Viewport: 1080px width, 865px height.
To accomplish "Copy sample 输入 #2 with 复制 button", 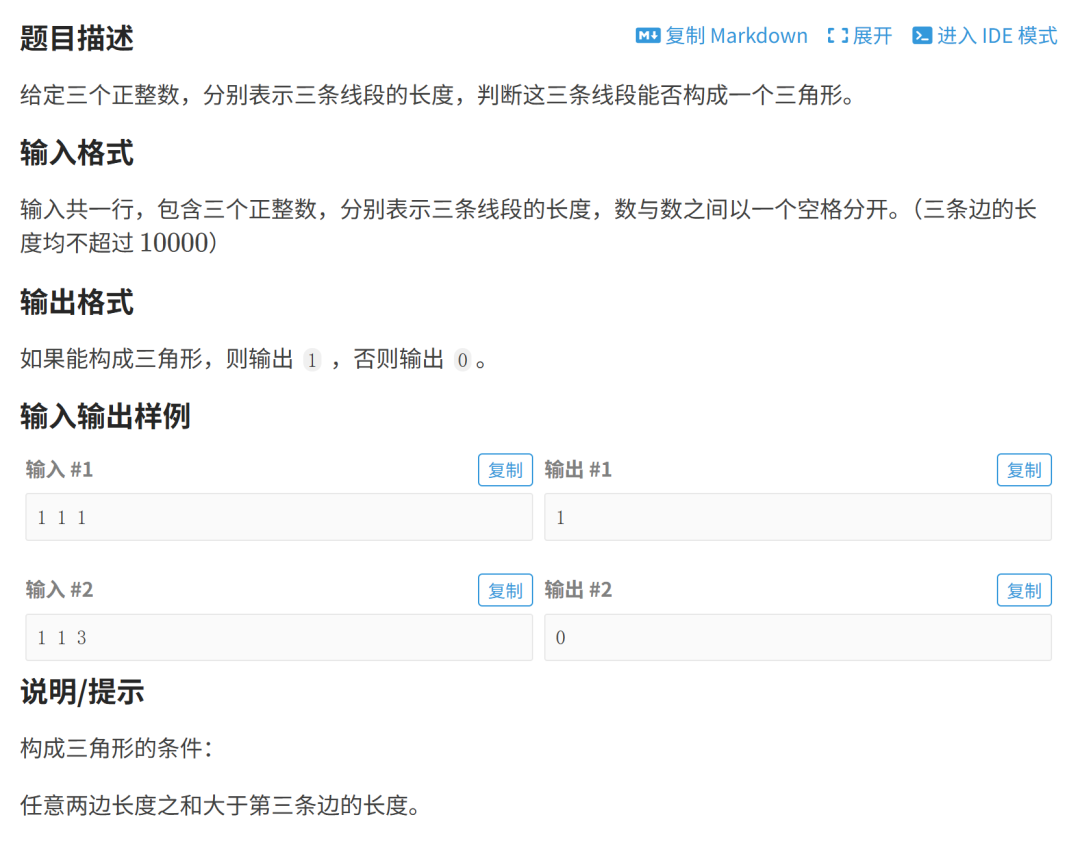I will [x=505, y=590].
